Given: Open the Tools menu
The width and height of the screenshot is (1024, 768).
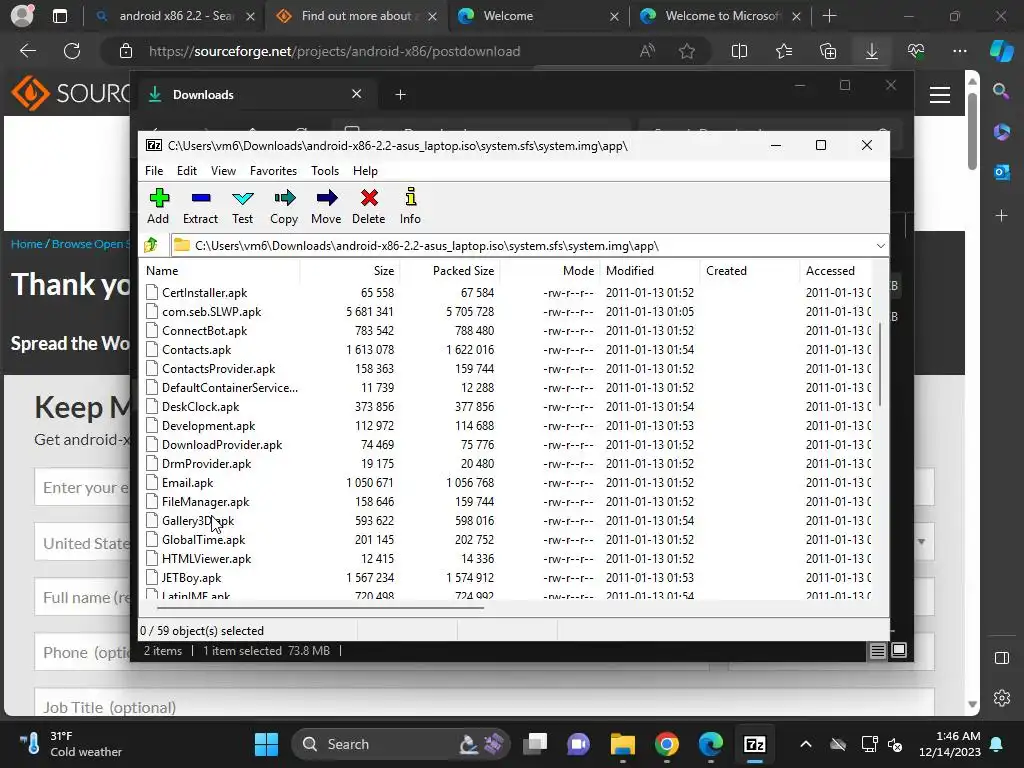Looking at the screenshot, I should pos(325,170).
